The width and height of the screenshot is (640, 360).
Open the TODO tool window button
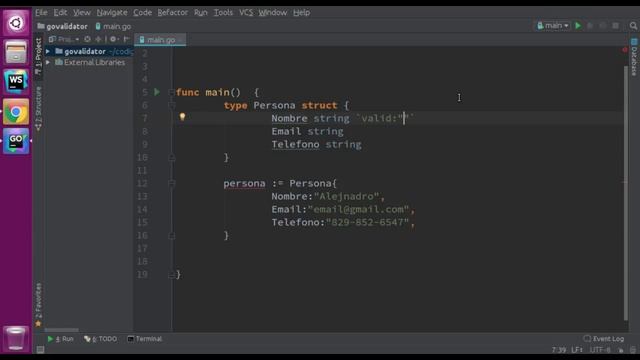tap(100, 339)
